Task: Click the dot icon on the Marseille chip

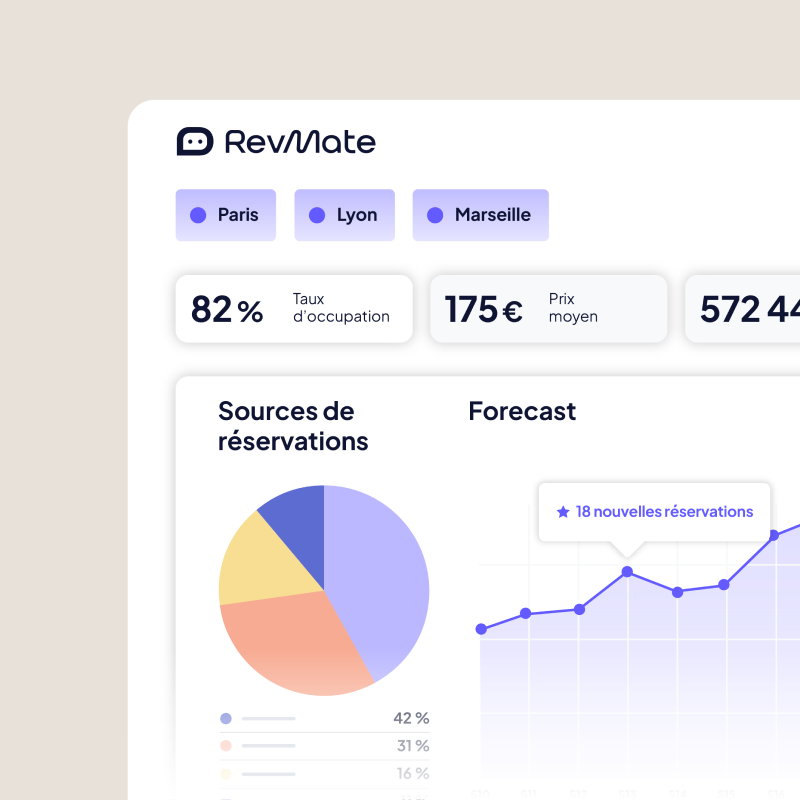Action: point(434,215)
